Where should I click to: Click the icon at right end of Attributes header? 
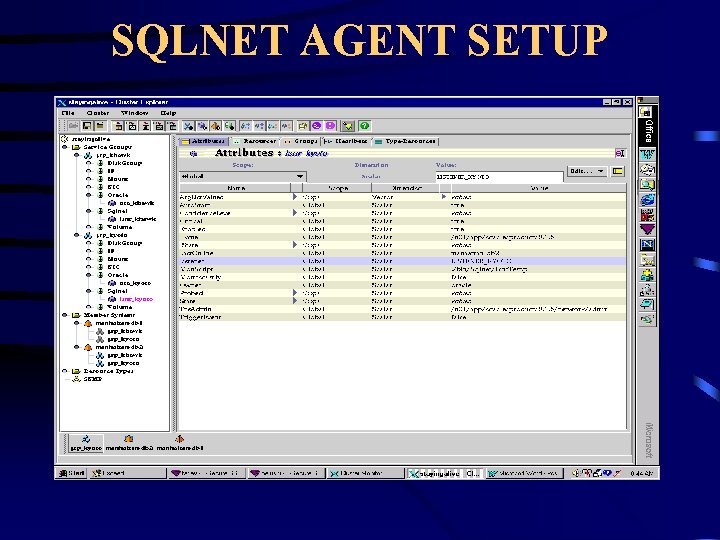click(x=619, y=153)
